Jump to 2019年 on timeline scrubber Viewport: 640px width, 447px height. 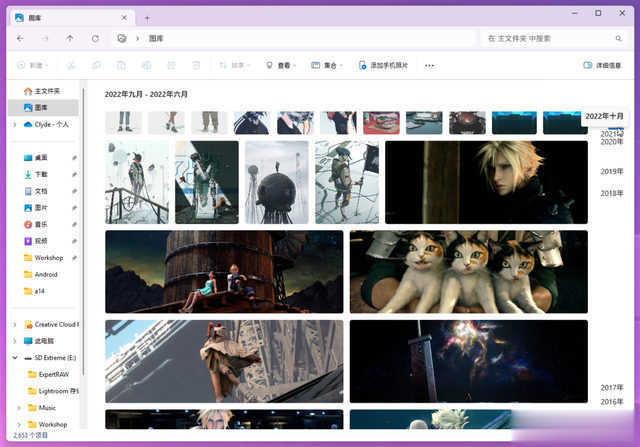pos(611,171)
